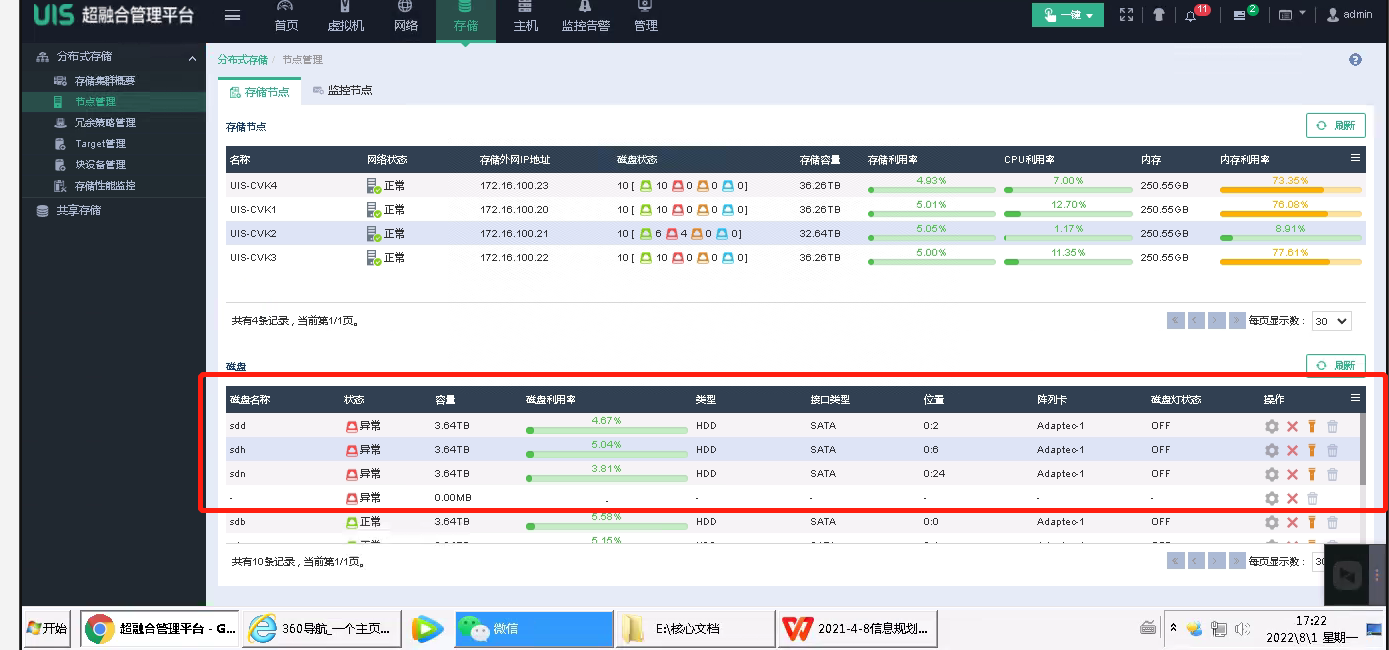
Task: Select the UIS-CVK1 node row
Action: pyautogui.click(x=796, y=209)
